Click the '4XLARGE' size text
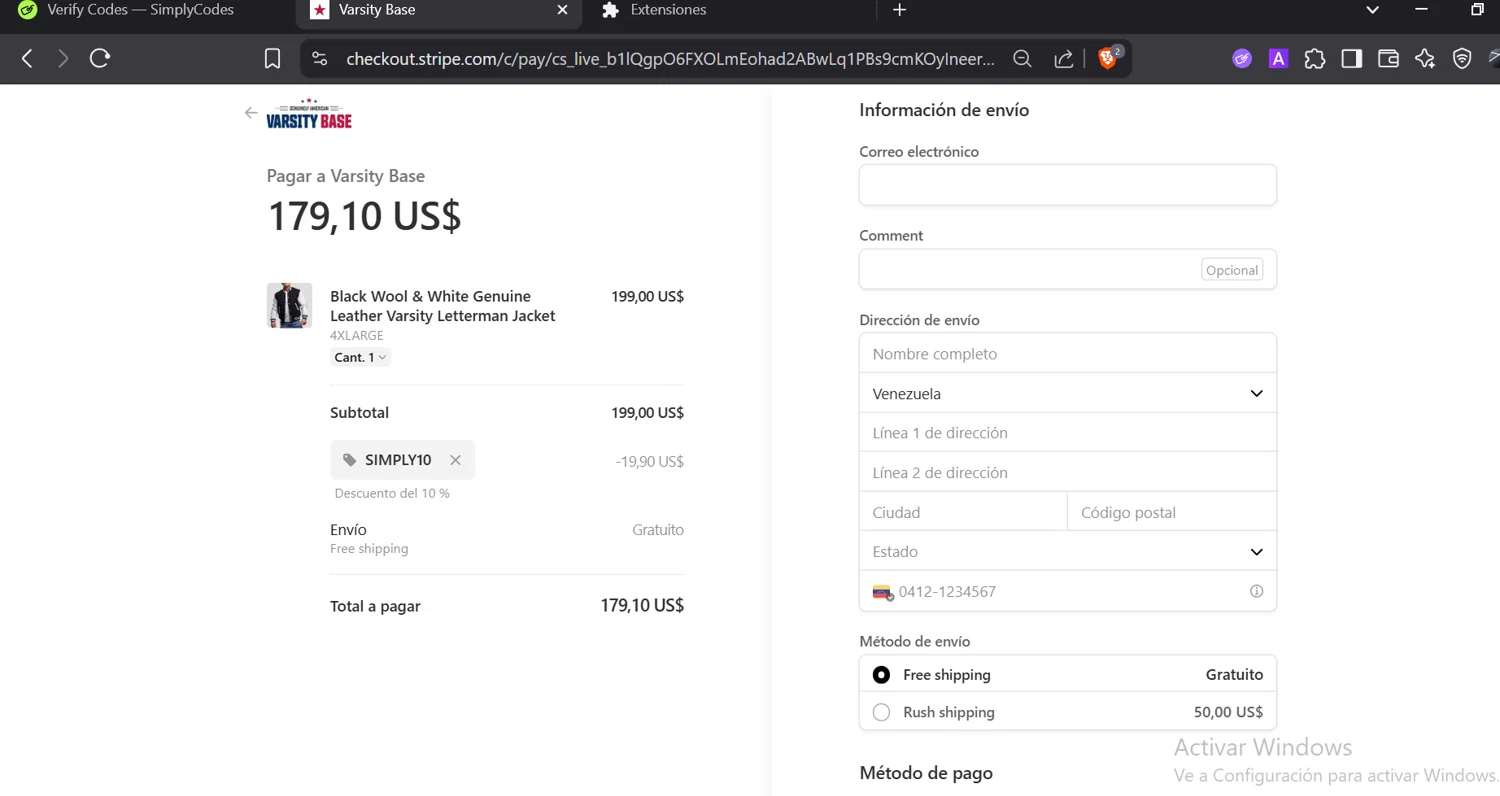1500x796 pixels. tap(357, 336)
